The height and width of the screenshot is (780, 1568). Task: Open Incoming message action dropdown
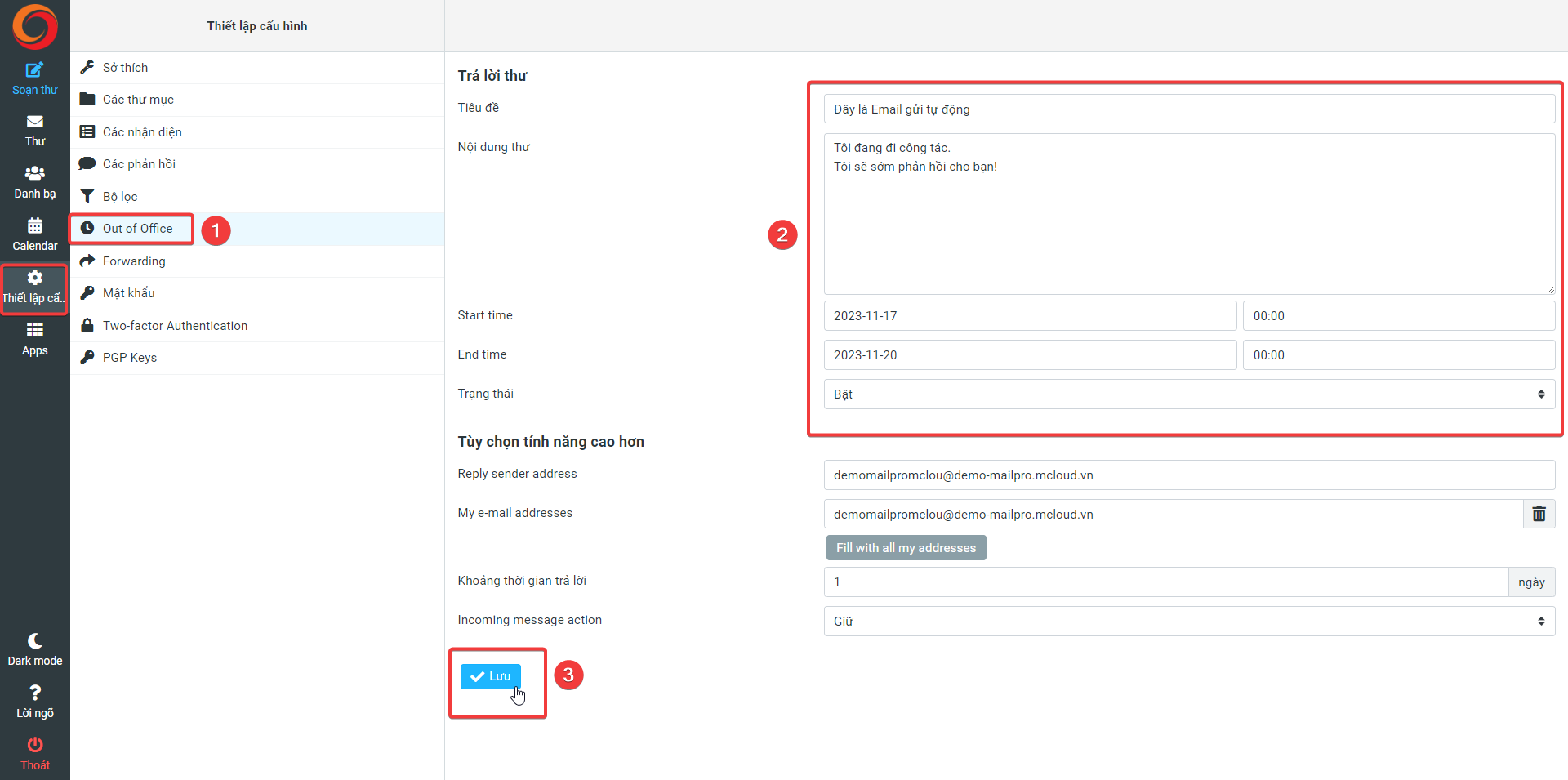coord(1189,621)
